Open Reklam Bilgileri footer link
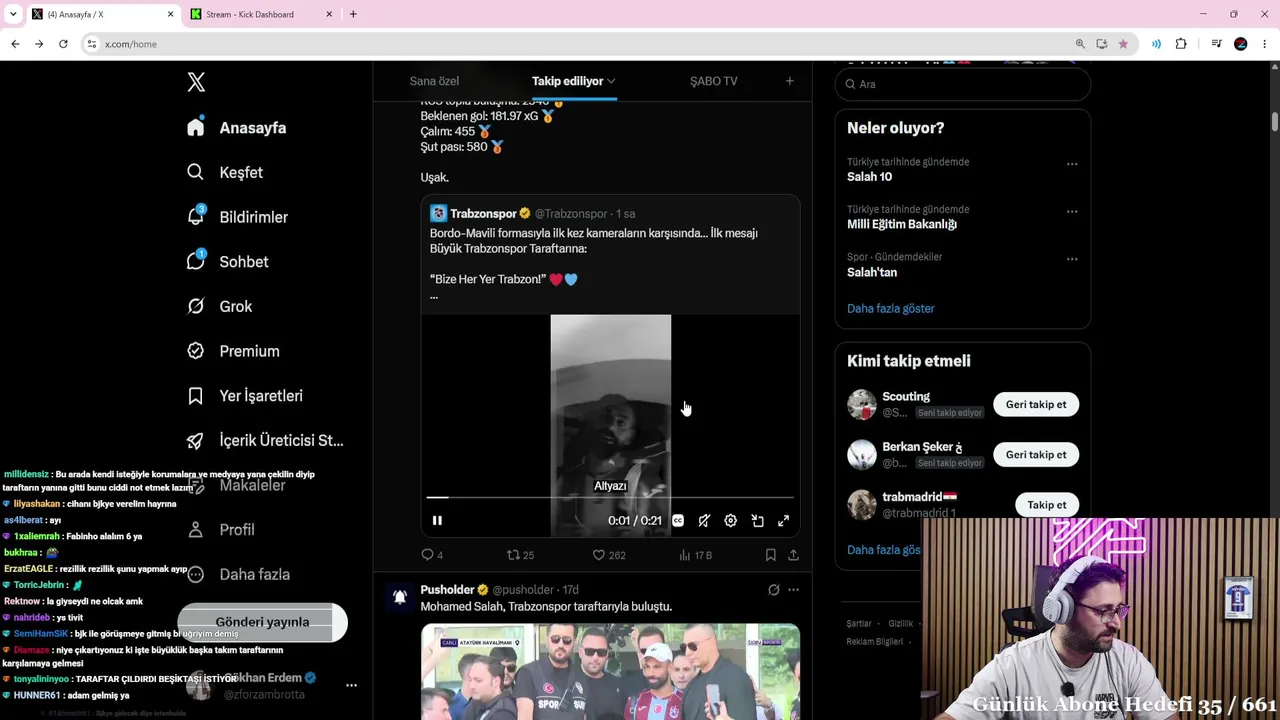 [x=875, y=642]
